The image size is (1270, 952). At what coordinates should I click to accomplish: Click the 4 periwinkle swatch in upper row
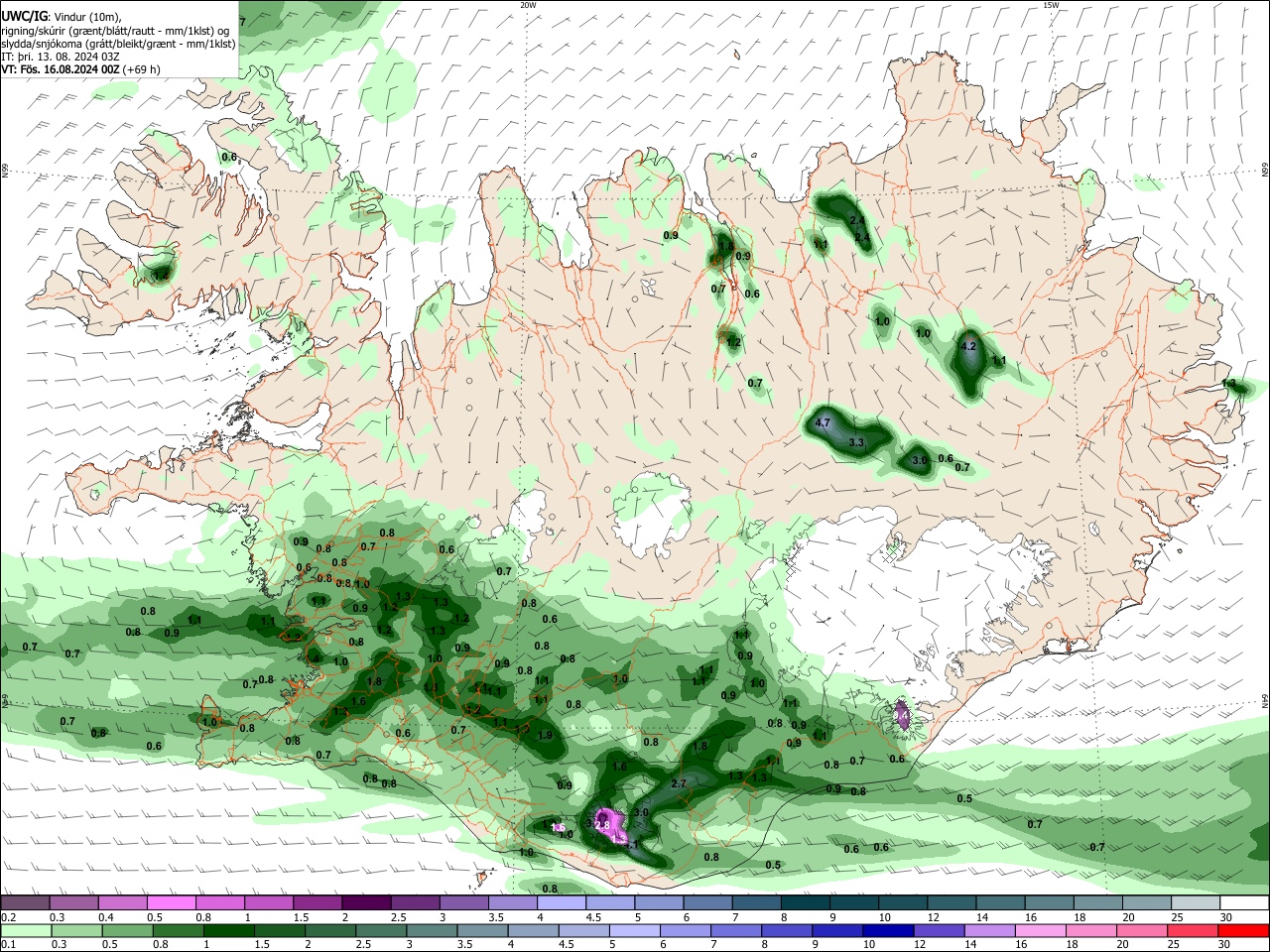pyautogui.click(x=562, y=902)
